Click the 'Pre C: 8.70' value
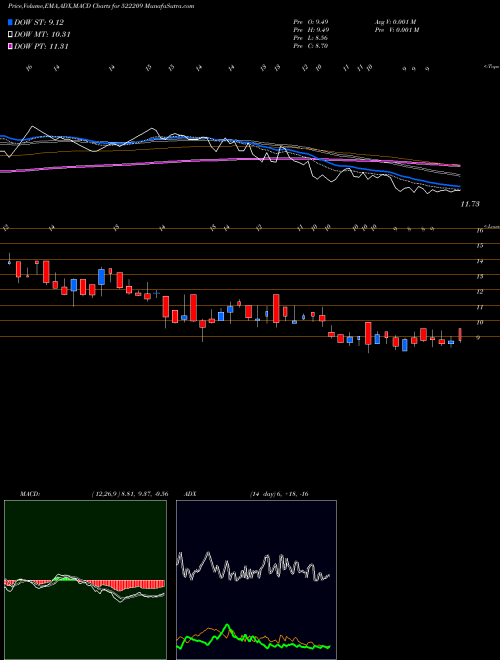 point(311,46)
